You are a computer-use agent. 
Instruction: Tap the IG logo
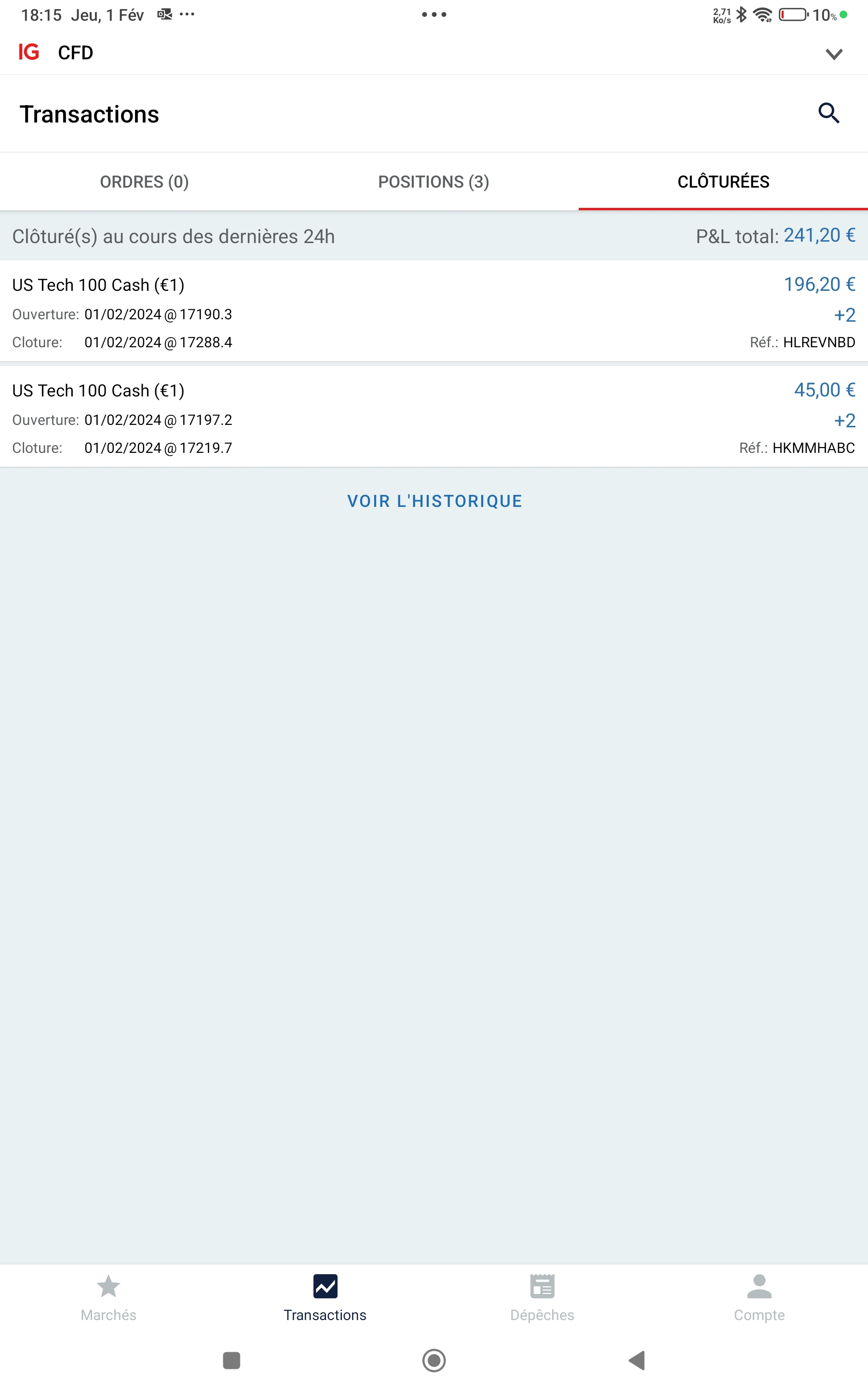29,52
